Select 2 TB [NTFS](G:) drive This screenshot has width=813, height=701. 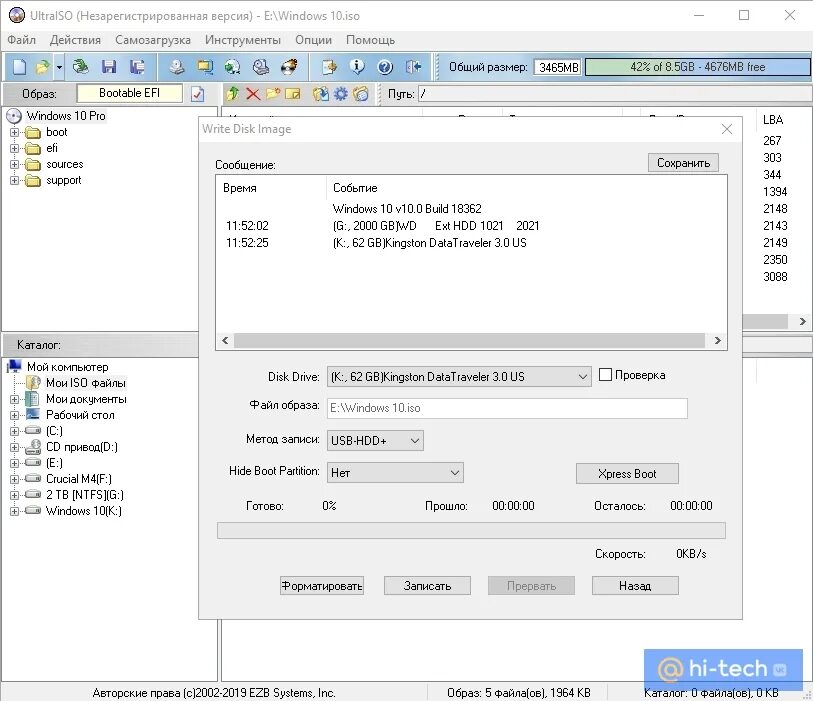(x=85, y=495)
